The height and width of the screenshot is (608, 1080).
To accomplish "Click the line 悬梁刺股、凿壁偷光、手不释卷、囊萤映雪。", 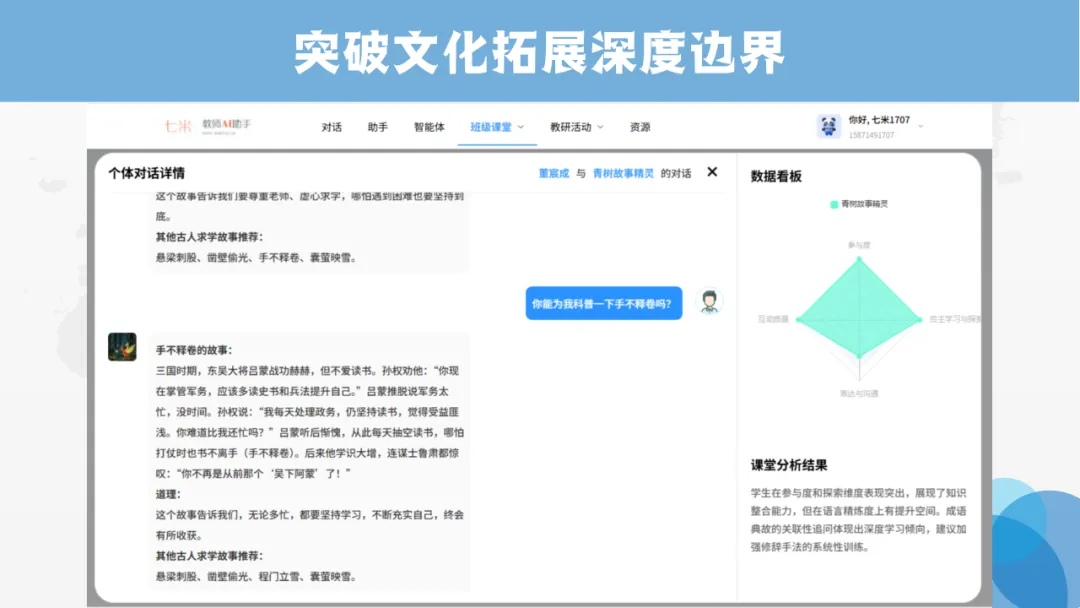I will pos(256,258).
